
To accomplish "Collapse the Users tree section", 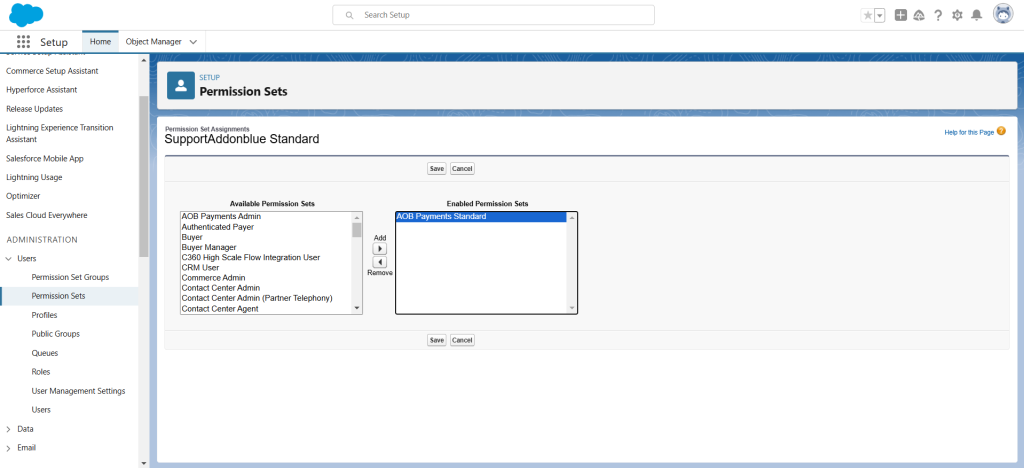I will click(x=8, y=258).
